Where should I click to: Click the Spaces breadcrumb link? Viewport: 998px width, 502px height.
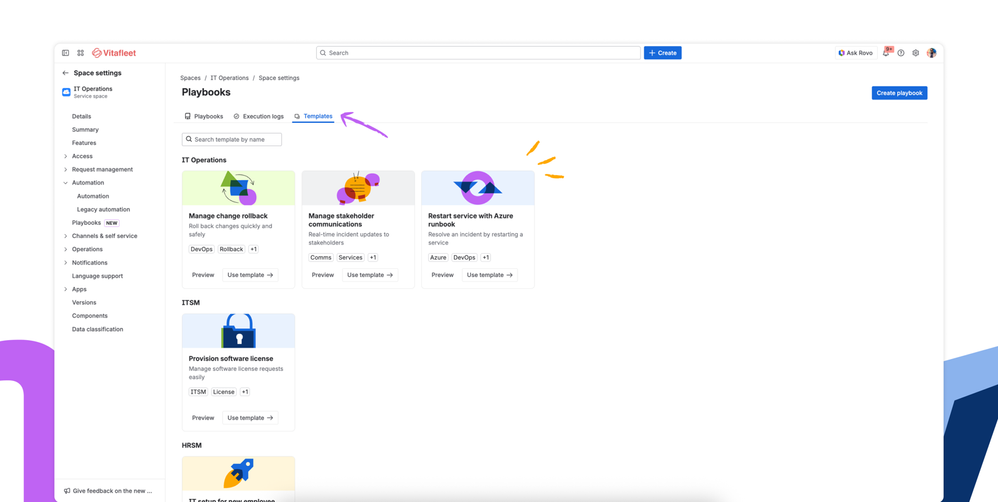click(190, 78)
